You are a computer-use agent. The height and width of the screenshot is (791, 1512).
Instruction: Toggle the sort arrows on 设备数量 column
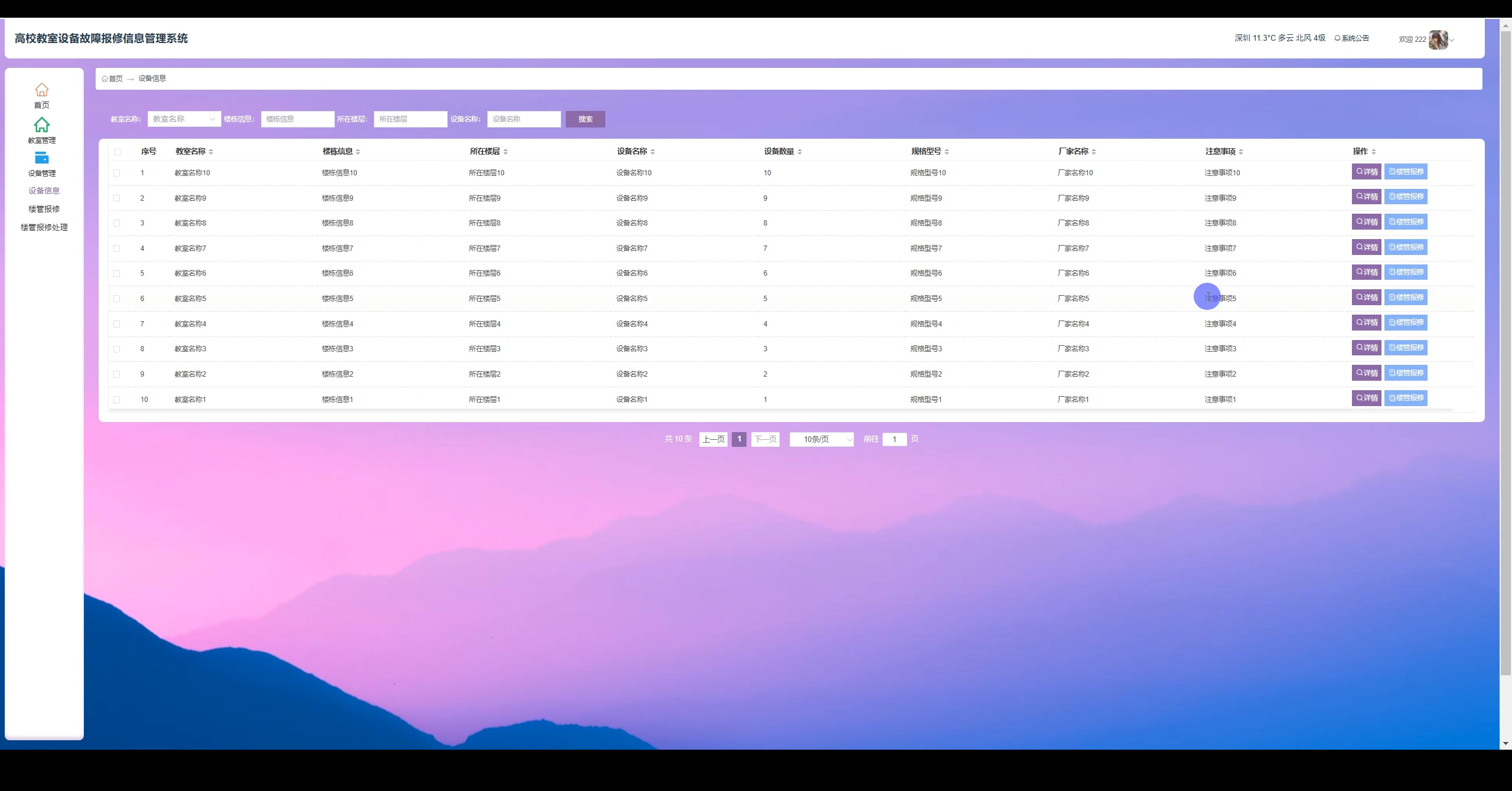pyautogui.click(x=800, y=151)
